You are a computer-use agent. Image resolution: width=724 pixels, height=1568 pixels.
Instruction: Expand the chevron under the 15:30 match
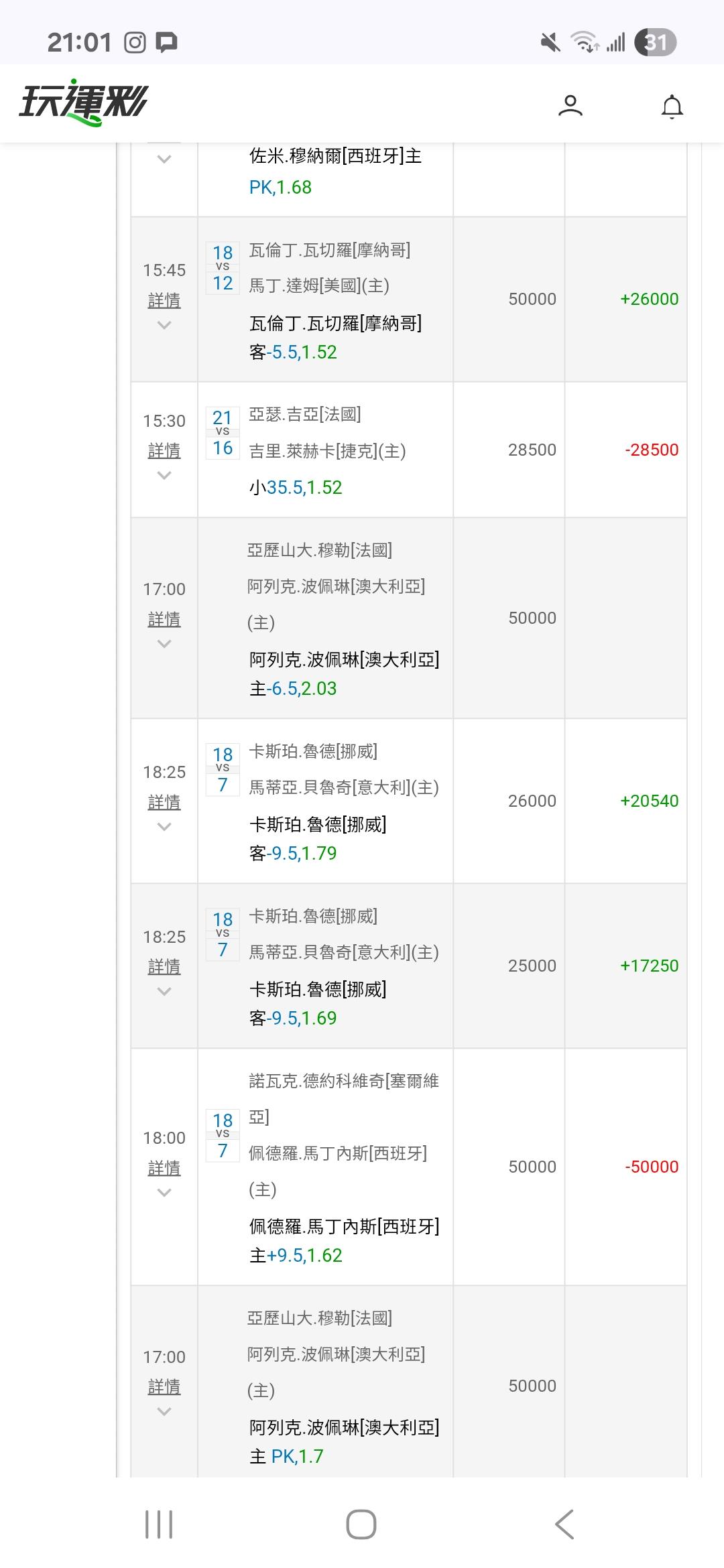click(x=164, y=476)
